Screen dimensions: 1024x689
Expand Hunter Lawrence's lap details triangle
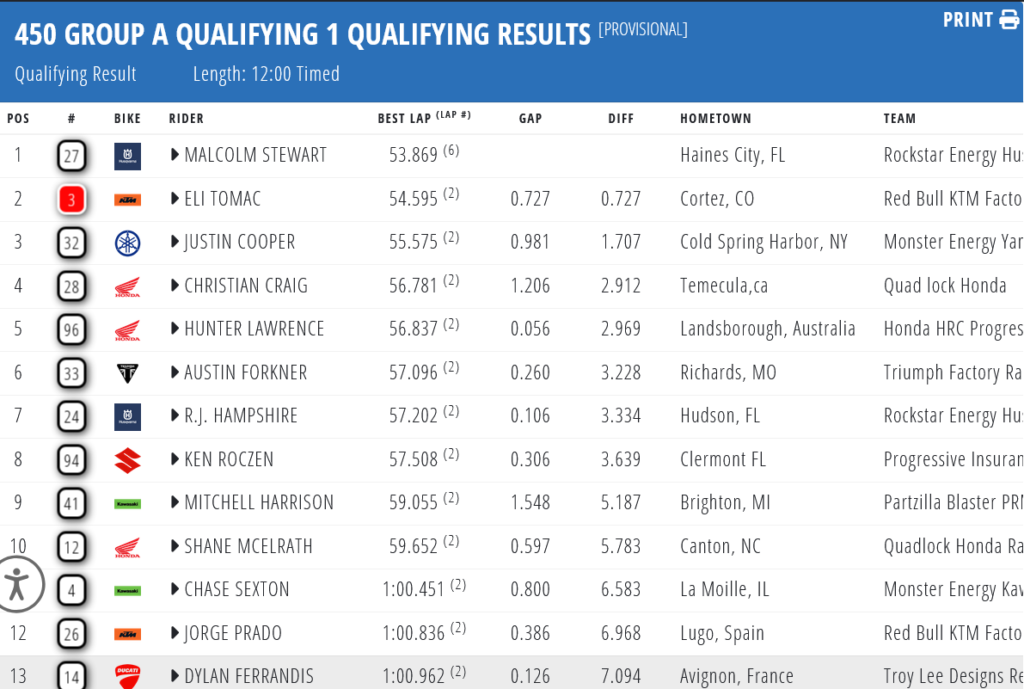tap(175, 329)
